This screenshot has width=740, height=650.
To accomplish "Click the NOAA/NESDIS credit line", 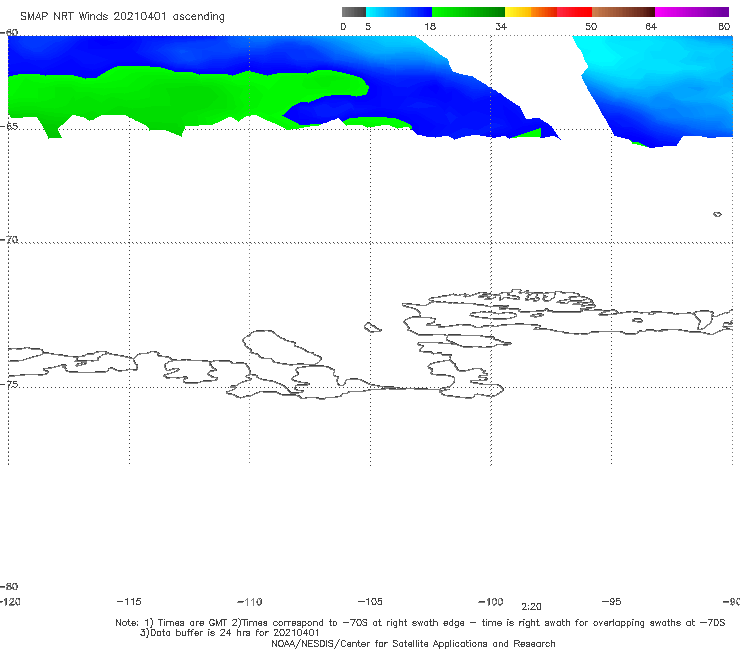I will click(413, 643).
